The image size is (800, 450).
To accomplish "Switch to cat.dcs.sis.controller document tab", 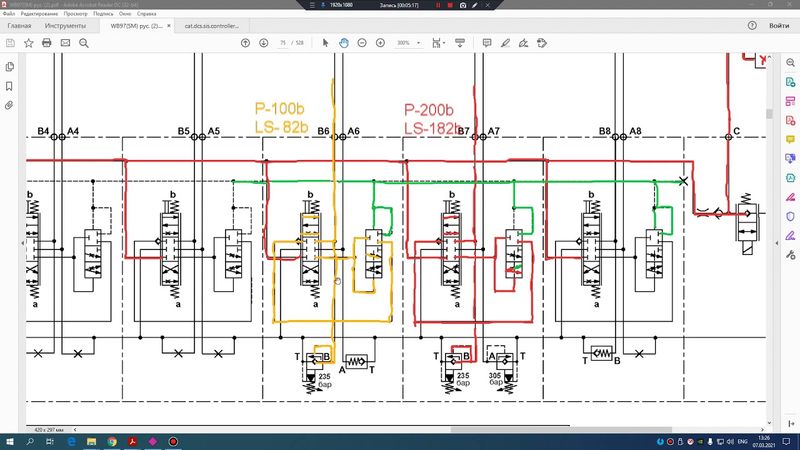I will [x=214, y=26].
